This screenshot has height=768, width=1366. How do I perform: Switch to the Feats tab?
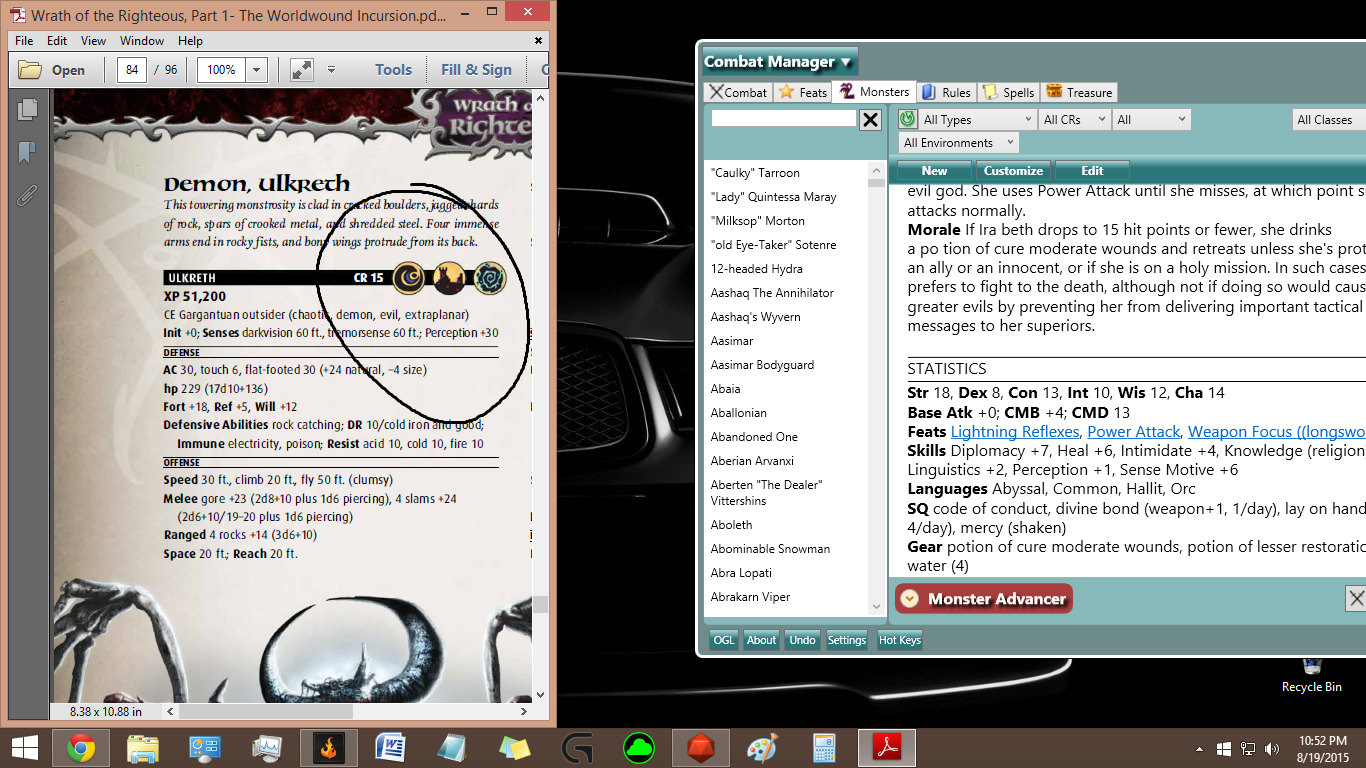(x=803, y=92)
